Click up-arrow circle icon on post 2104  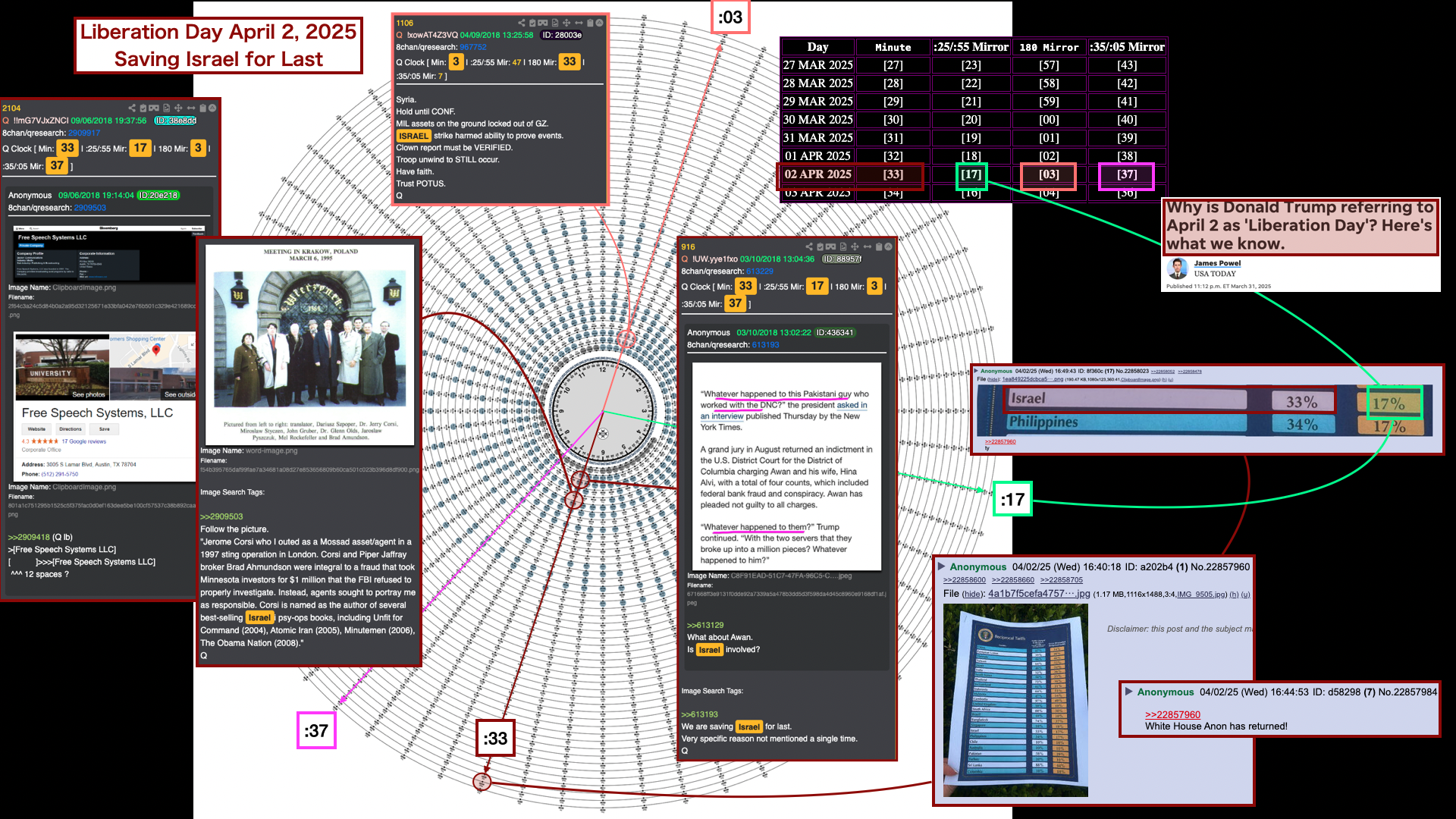(x=212, y=108)
